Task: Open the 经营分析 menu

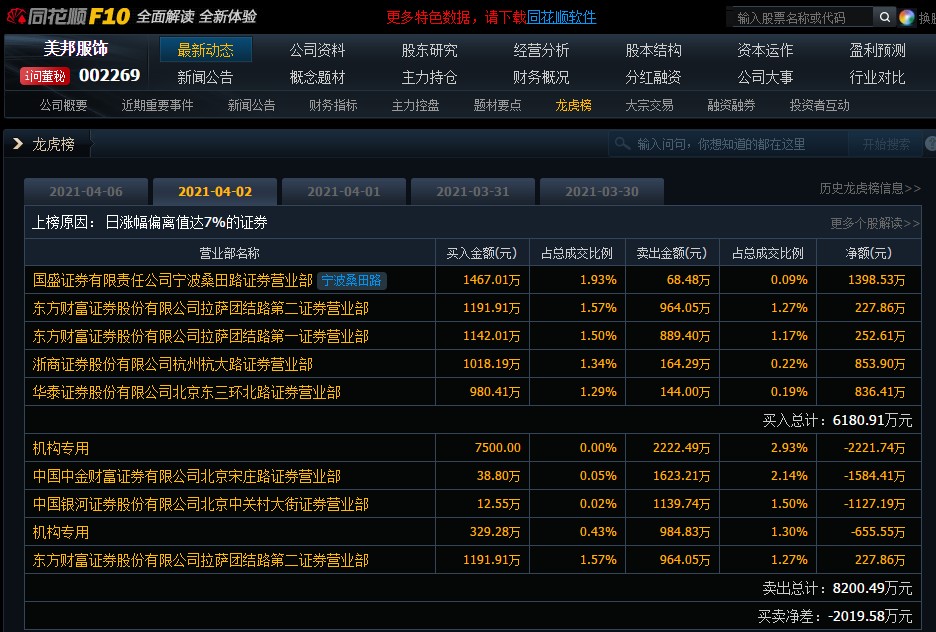Action: point(541,50)
